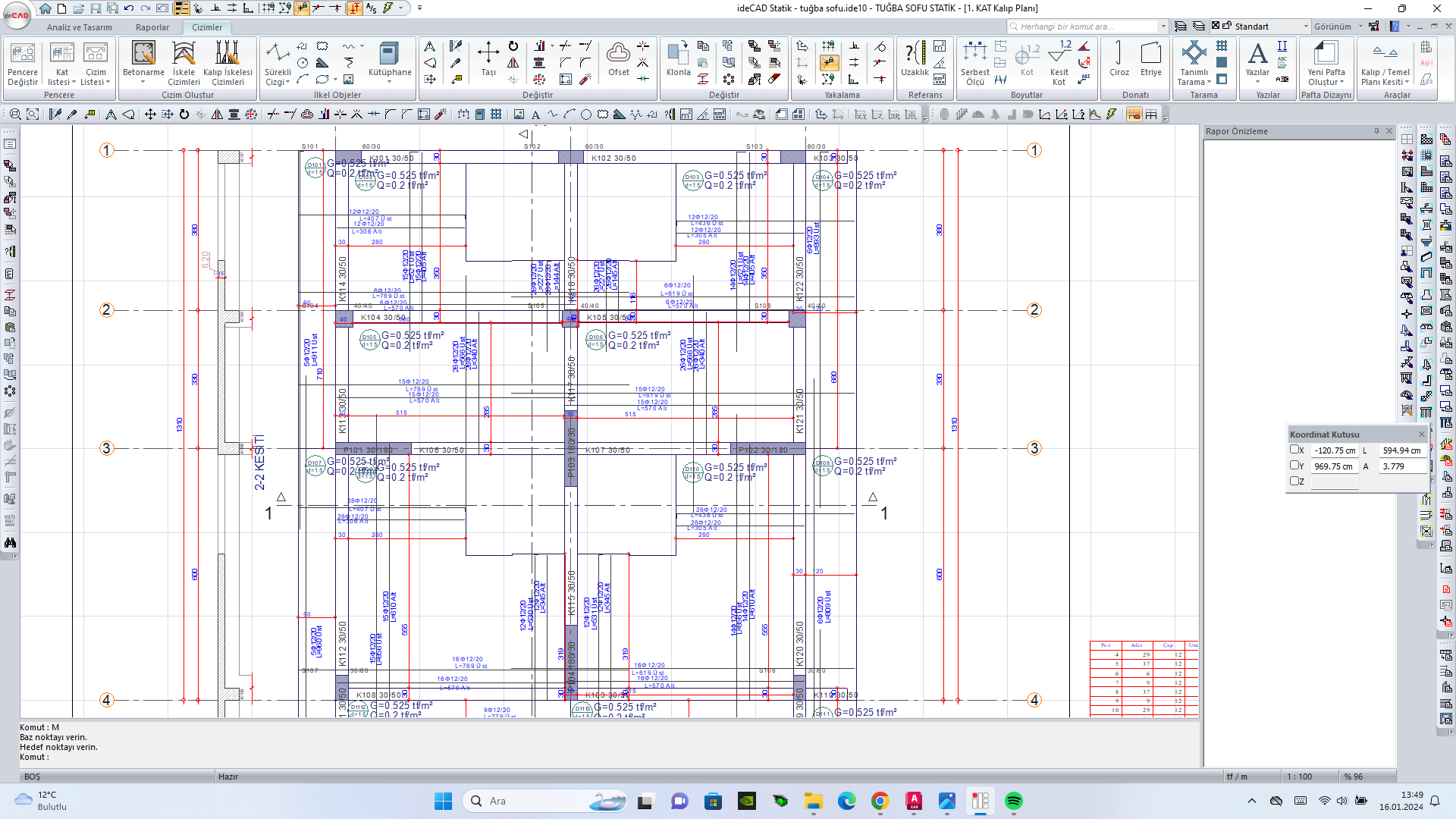Expand the Çizim Listesi dropdown arrow
The width and height of the screenshot is (1456, 819).
click(108, 83)
